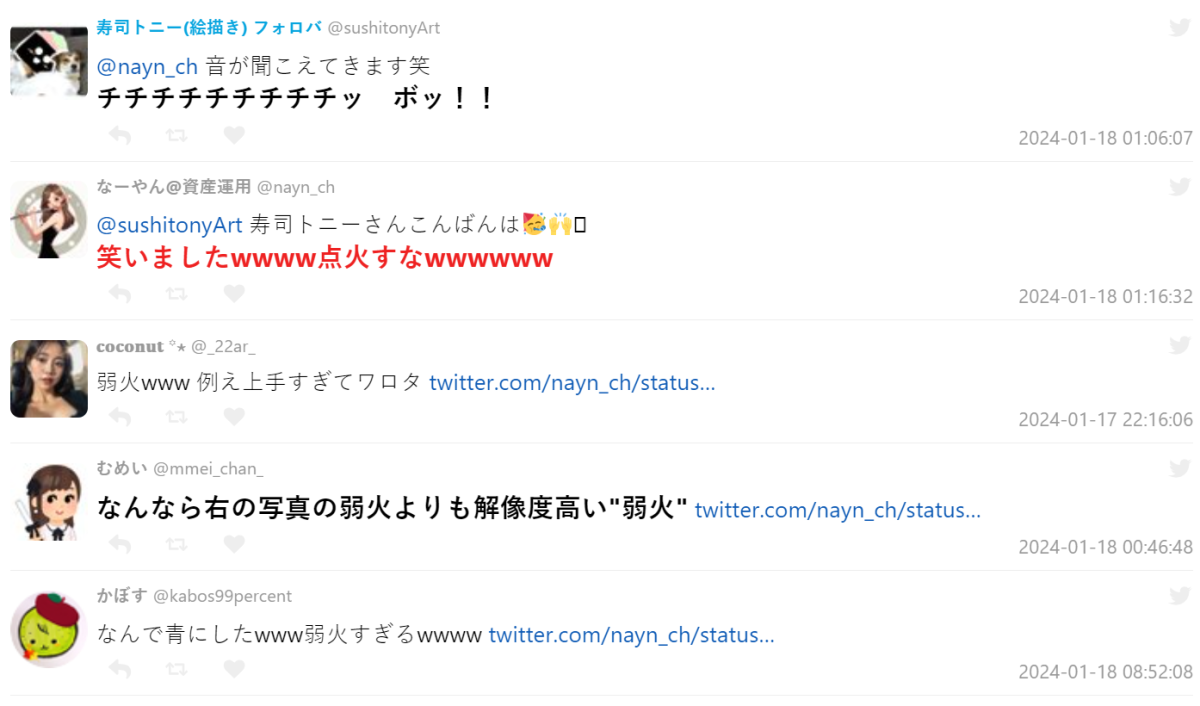Screen dimensions: 1200x706
Task: Open Twitter bird icon on kabos99percent tweet
Action: pos(1180,596)
